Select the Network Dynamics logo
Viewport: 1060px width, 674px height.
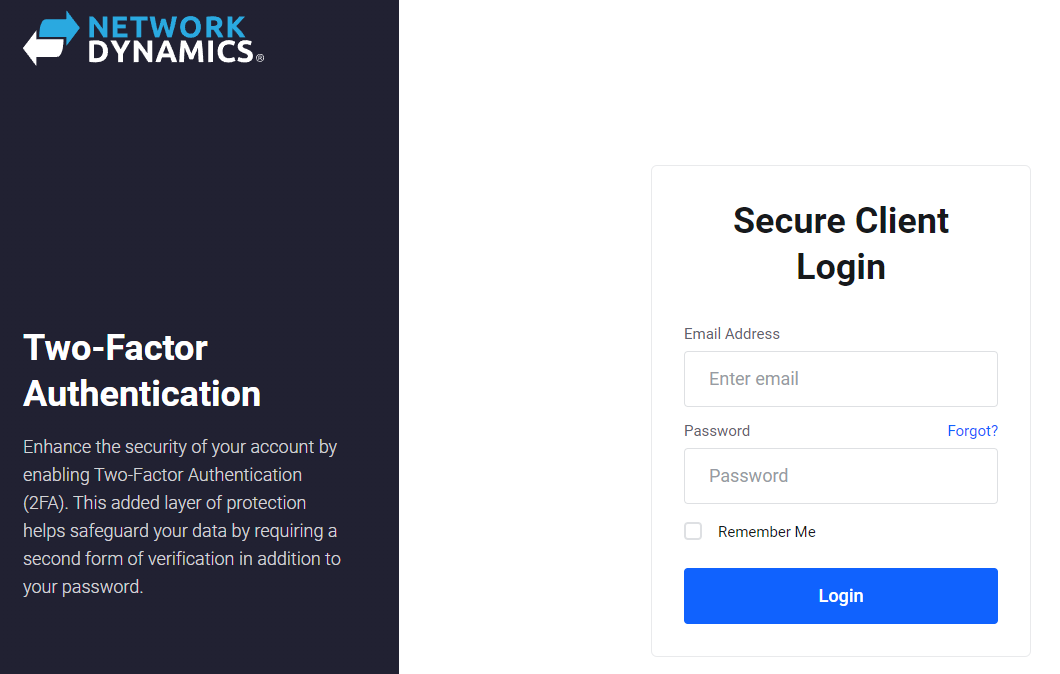(x=140, y=38)
